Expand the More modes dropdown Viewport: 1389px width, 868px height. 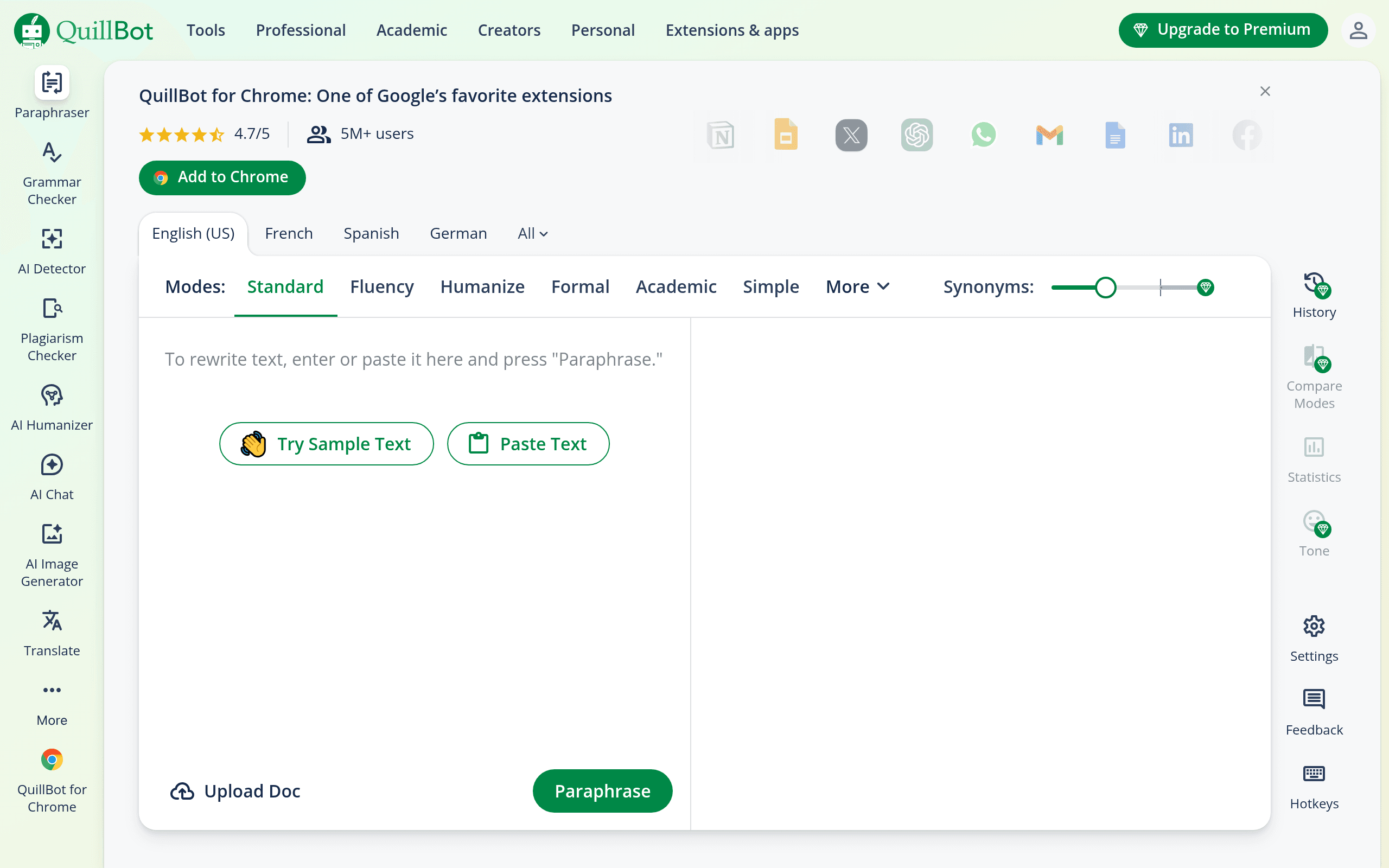pyautogui.click(x=857, y=286)
